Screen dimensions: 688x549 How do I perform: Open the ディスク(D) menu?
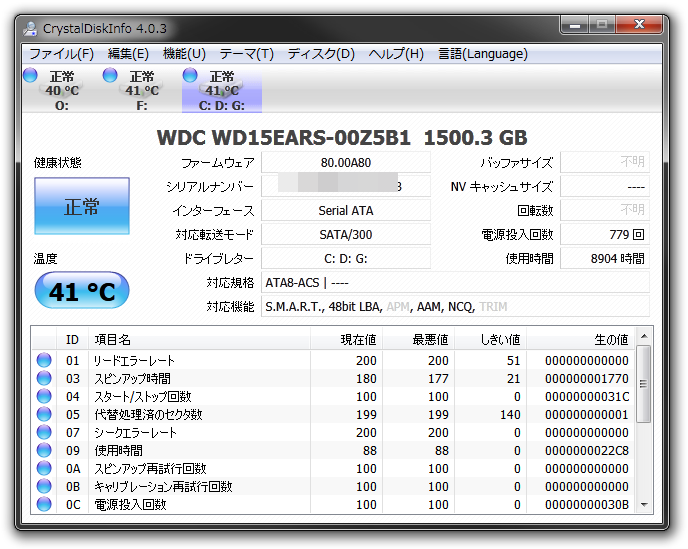(321, 54)
